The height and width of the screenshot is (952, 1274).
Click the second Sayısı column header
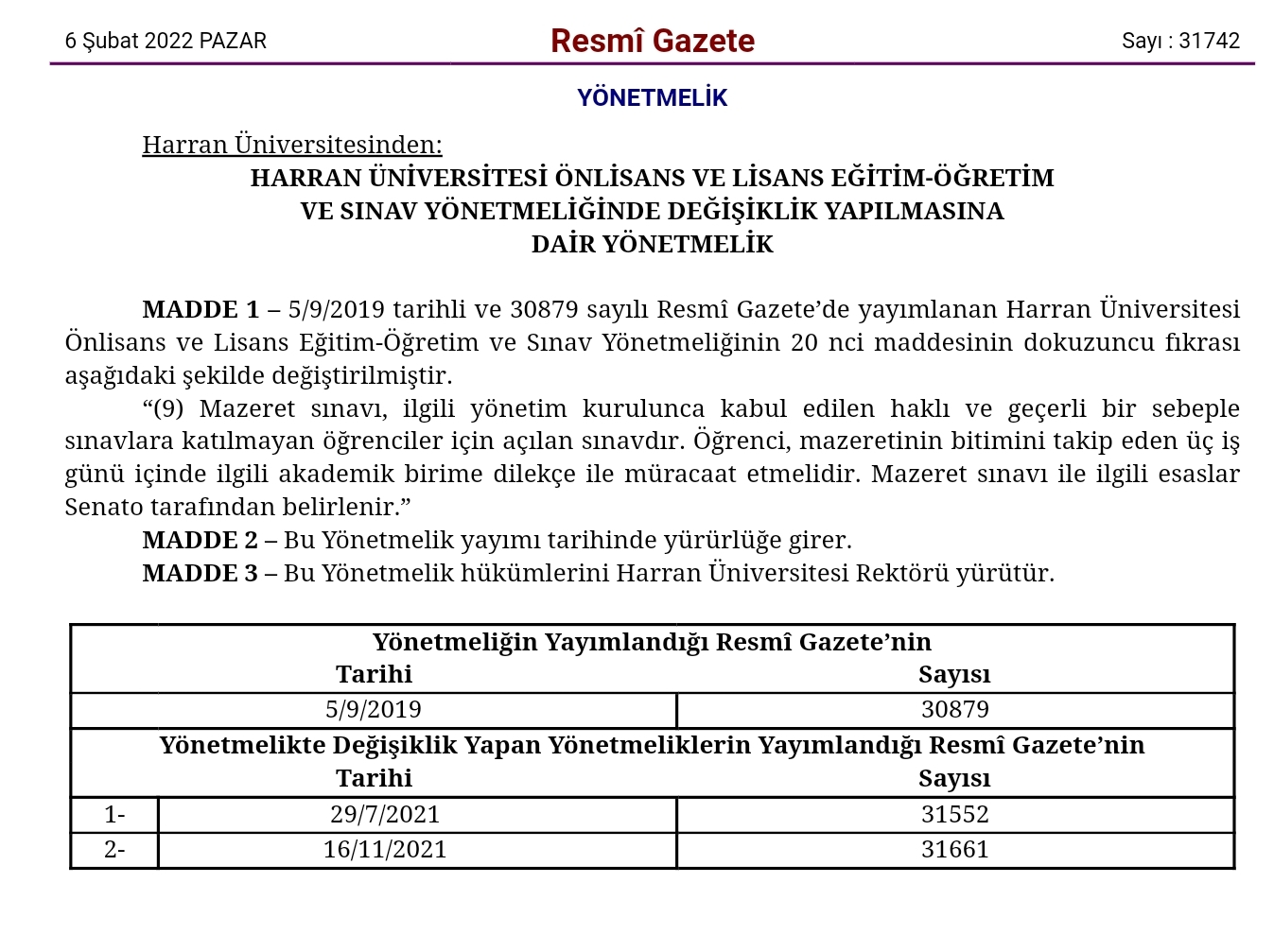tap(954, 778)
